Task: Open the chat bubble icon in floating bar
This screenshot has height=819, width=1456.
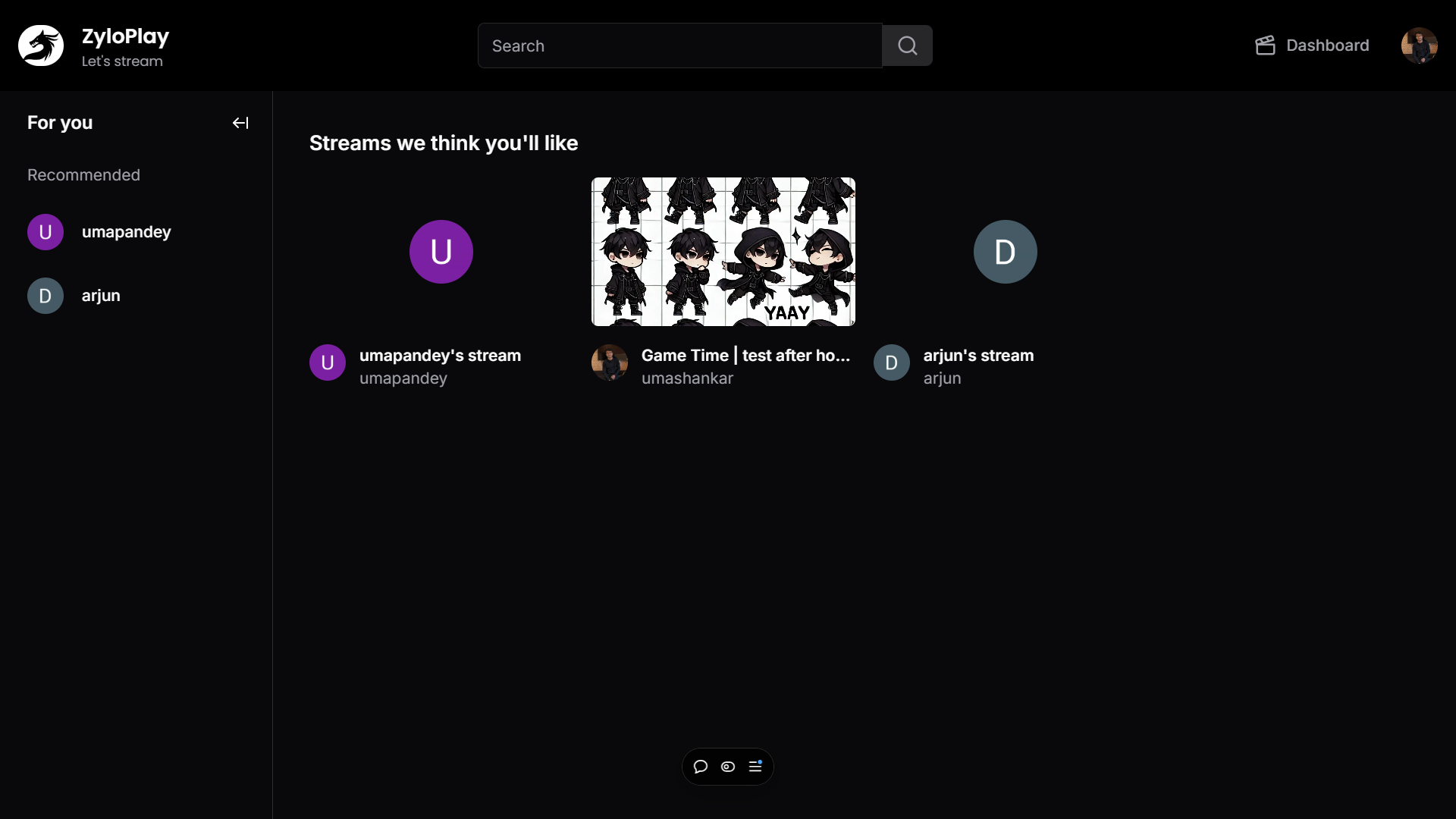Action: point(701,767)
